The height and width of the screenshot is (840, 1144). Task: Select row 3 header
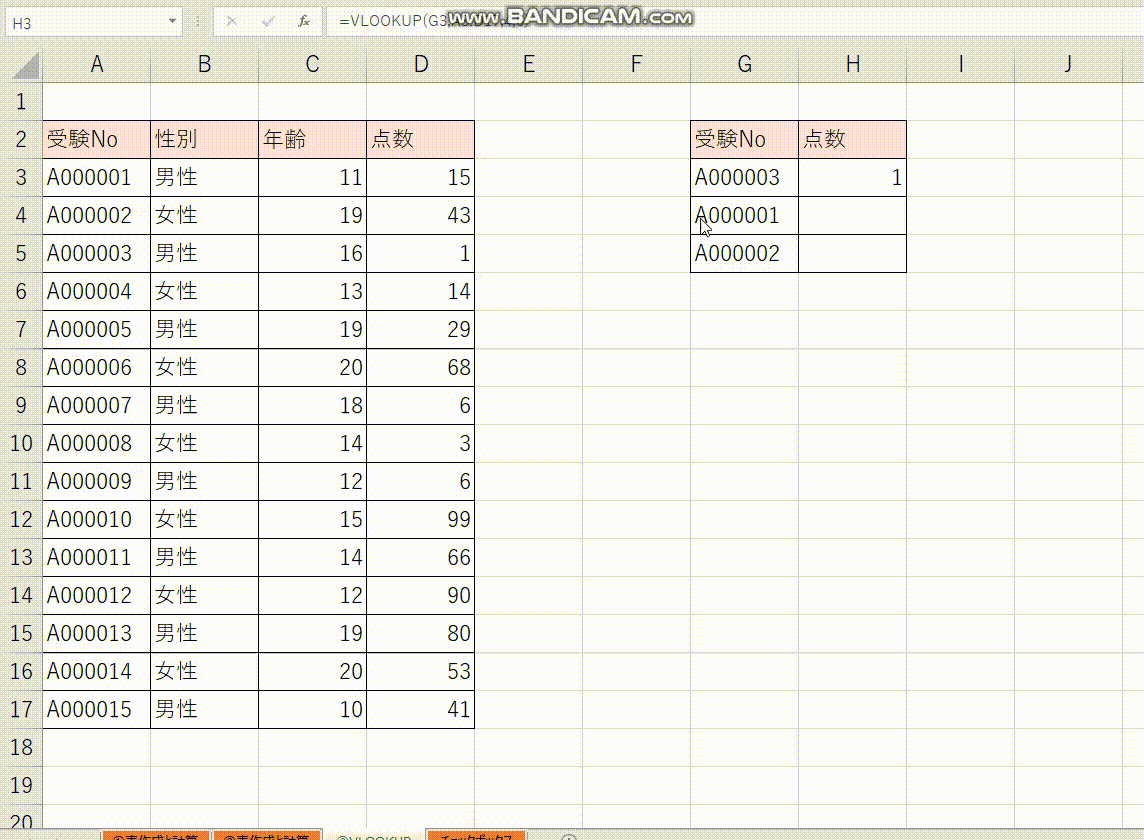tap(21, 177)
